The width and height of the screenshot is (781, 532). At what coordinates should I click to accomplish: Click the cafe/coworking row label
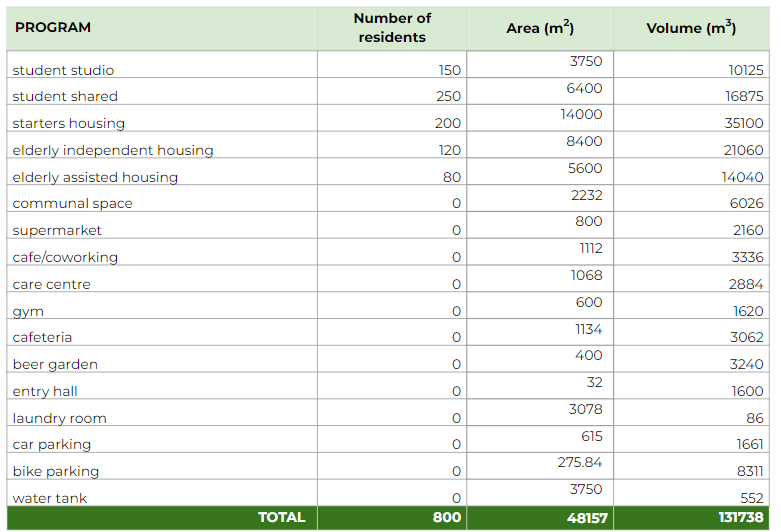[x=65, y=257]
